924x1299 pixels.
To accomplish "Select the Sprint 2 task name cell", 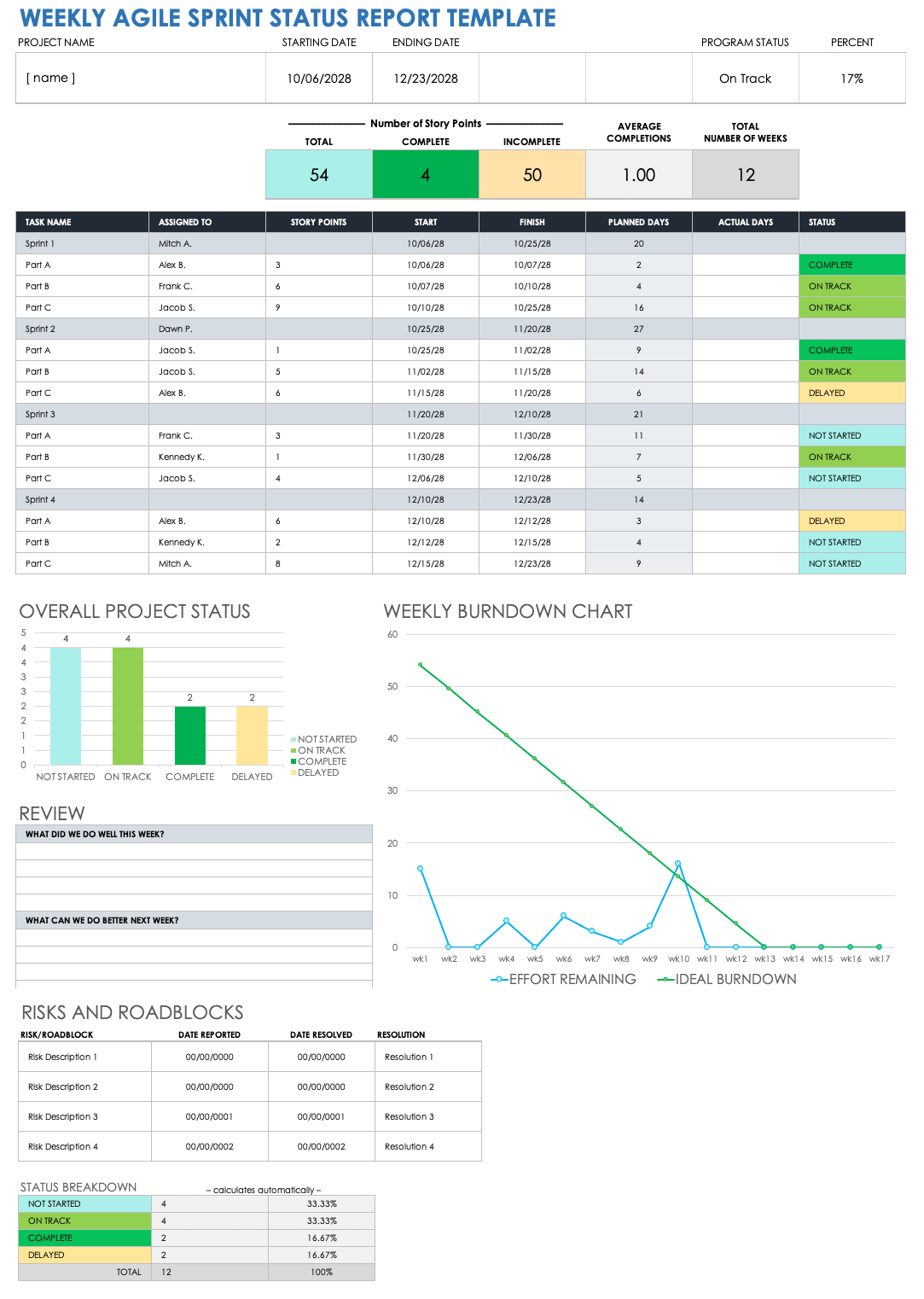I will (x=82, y=329).
